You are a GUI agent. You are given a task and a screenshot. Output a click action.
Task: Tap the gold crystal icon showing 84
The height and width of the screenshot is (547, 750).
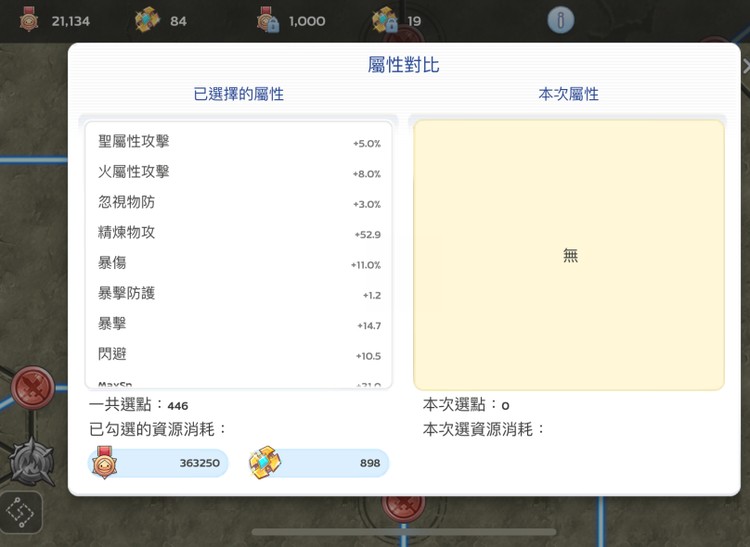[147, 20]
